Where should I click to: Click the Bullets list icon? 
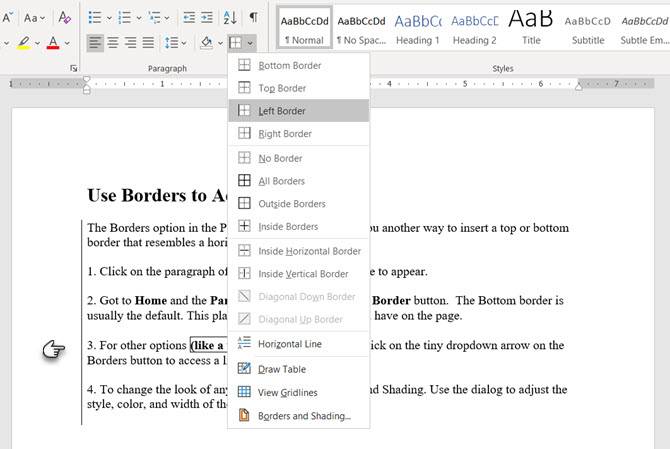(94, 17)
